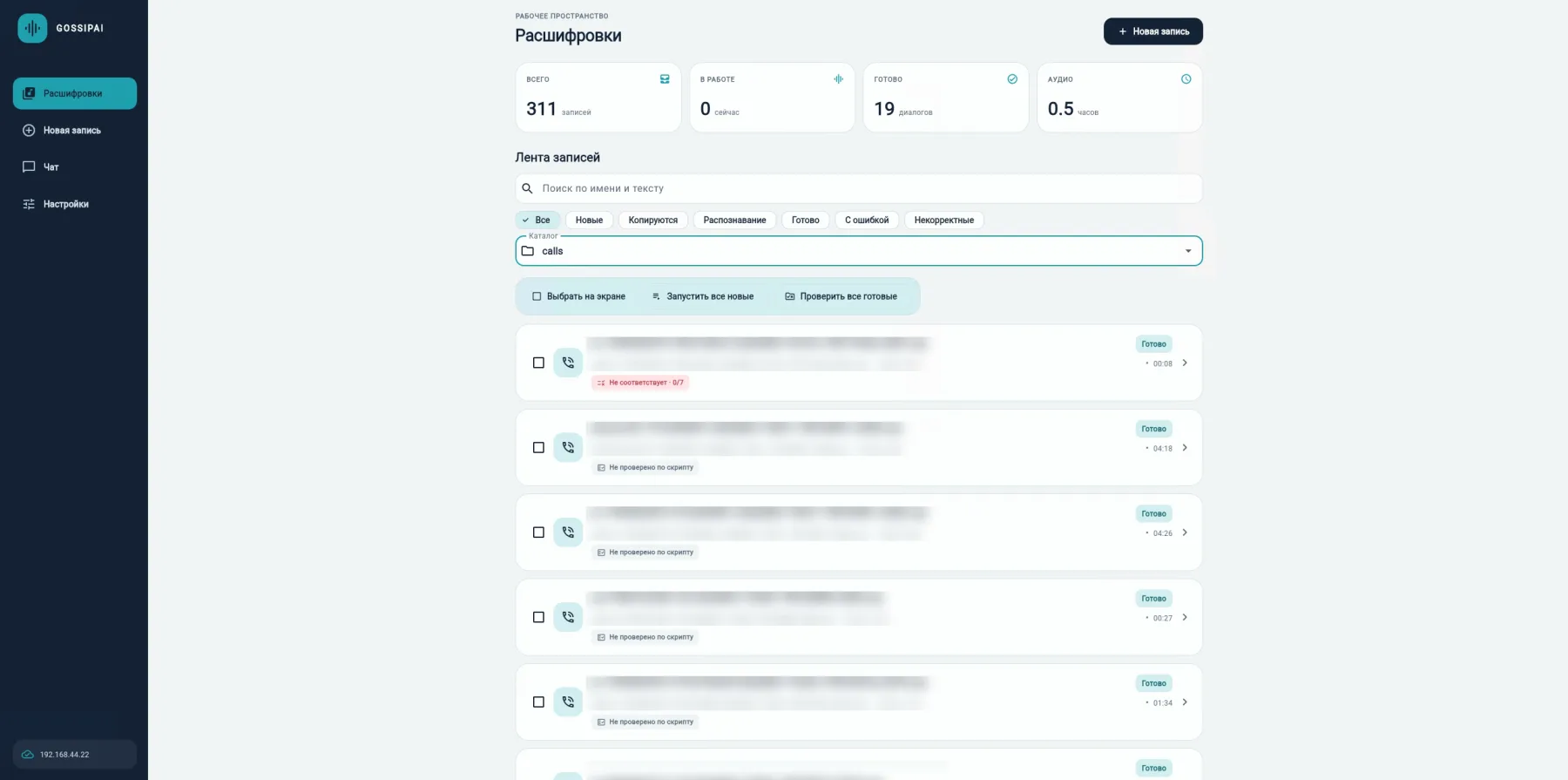The height and width of the screenshot is (780, 1568).
Task: Click the phone icon of the 01:34 record
Action: tap(568, 702)
